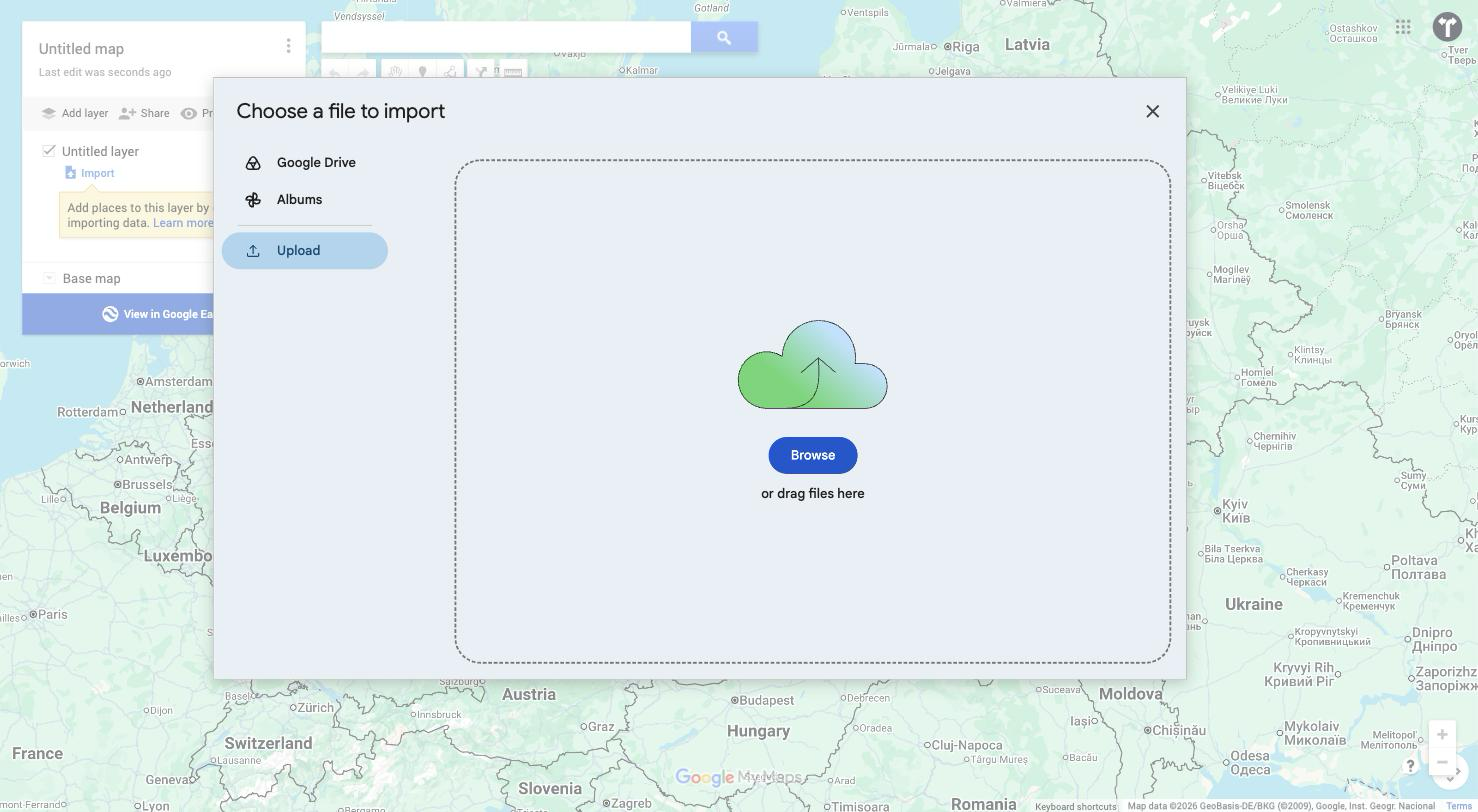Select the Draw a line tool
Screen dimensions: 1478x812
coord(450,72)
